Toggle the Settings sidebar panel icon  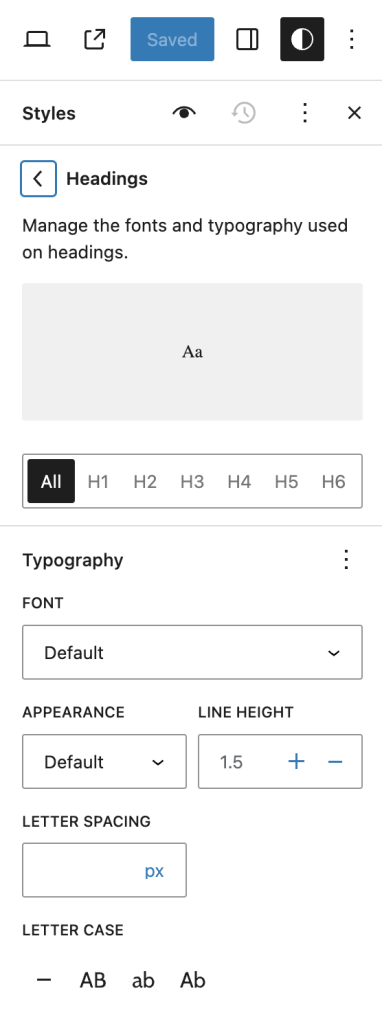pos(247,39)
